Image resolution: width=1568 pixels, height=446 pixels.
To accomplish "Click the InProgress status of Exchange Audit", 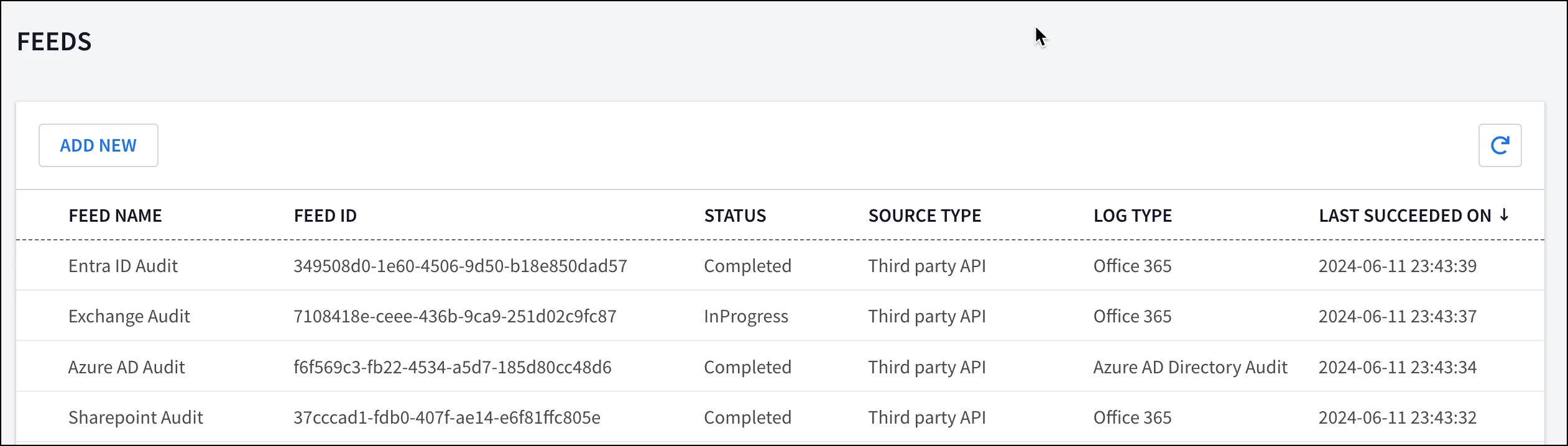I will tap(746, 316).
